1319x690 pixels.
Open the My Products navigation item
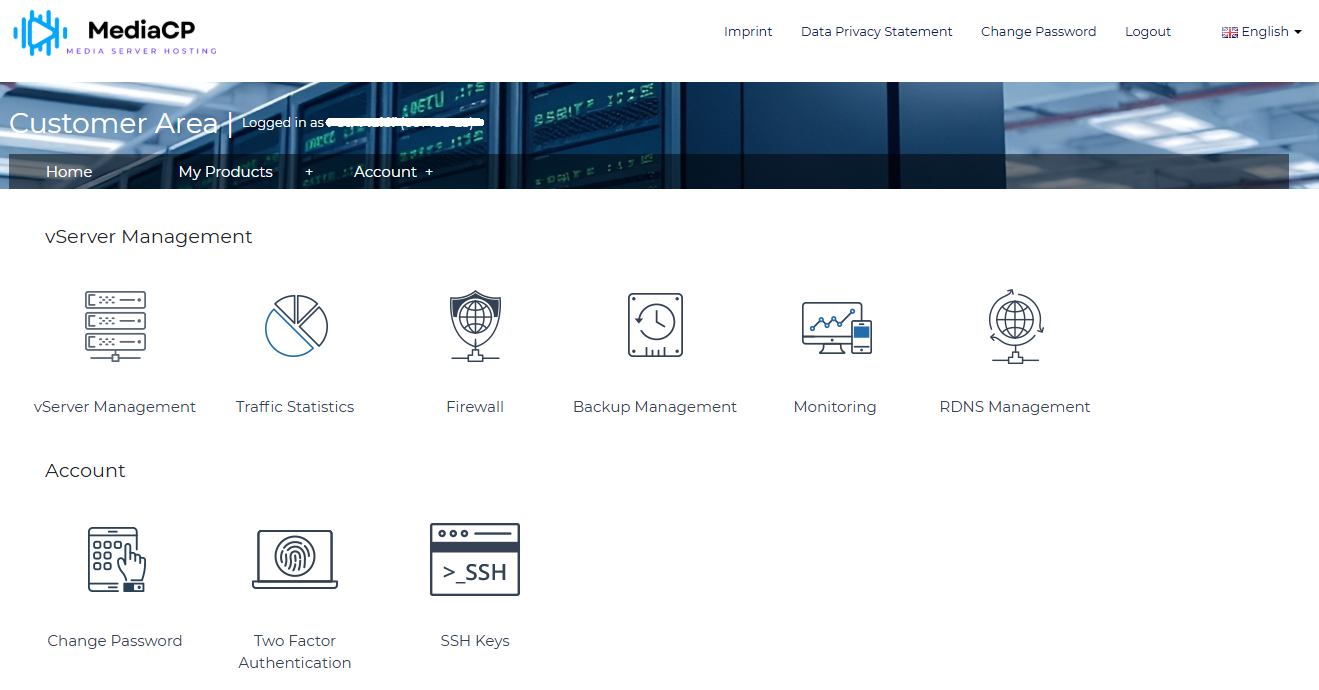pyautogui.click(x=226, y=172)
